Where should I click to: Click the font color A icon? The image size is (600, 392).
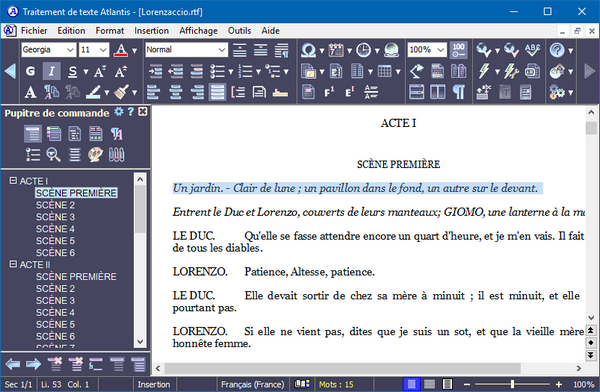click(x=121, y=50)
